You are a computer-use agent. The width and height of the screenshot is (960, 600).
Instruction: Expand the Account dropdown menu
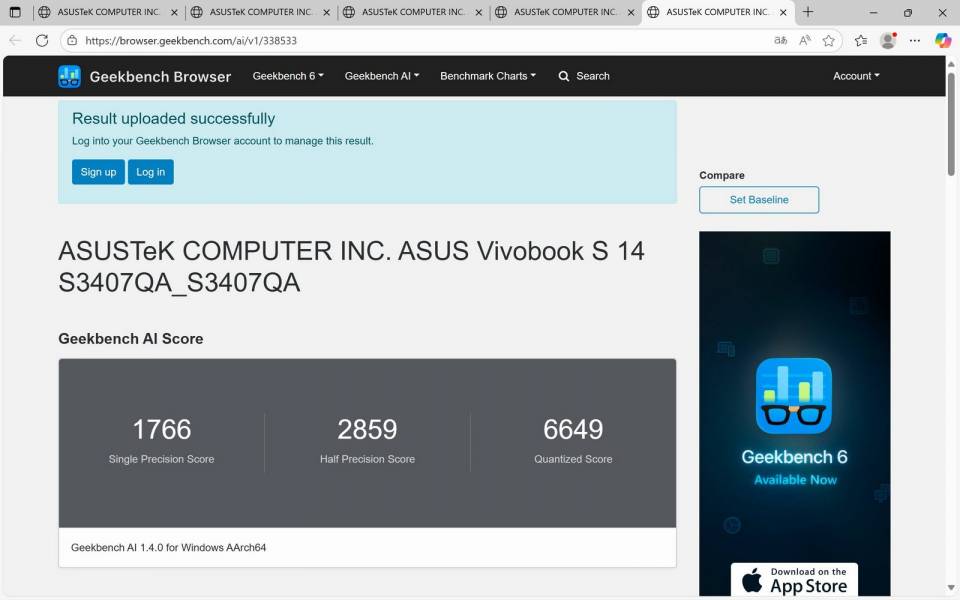[x=856, y=76]
